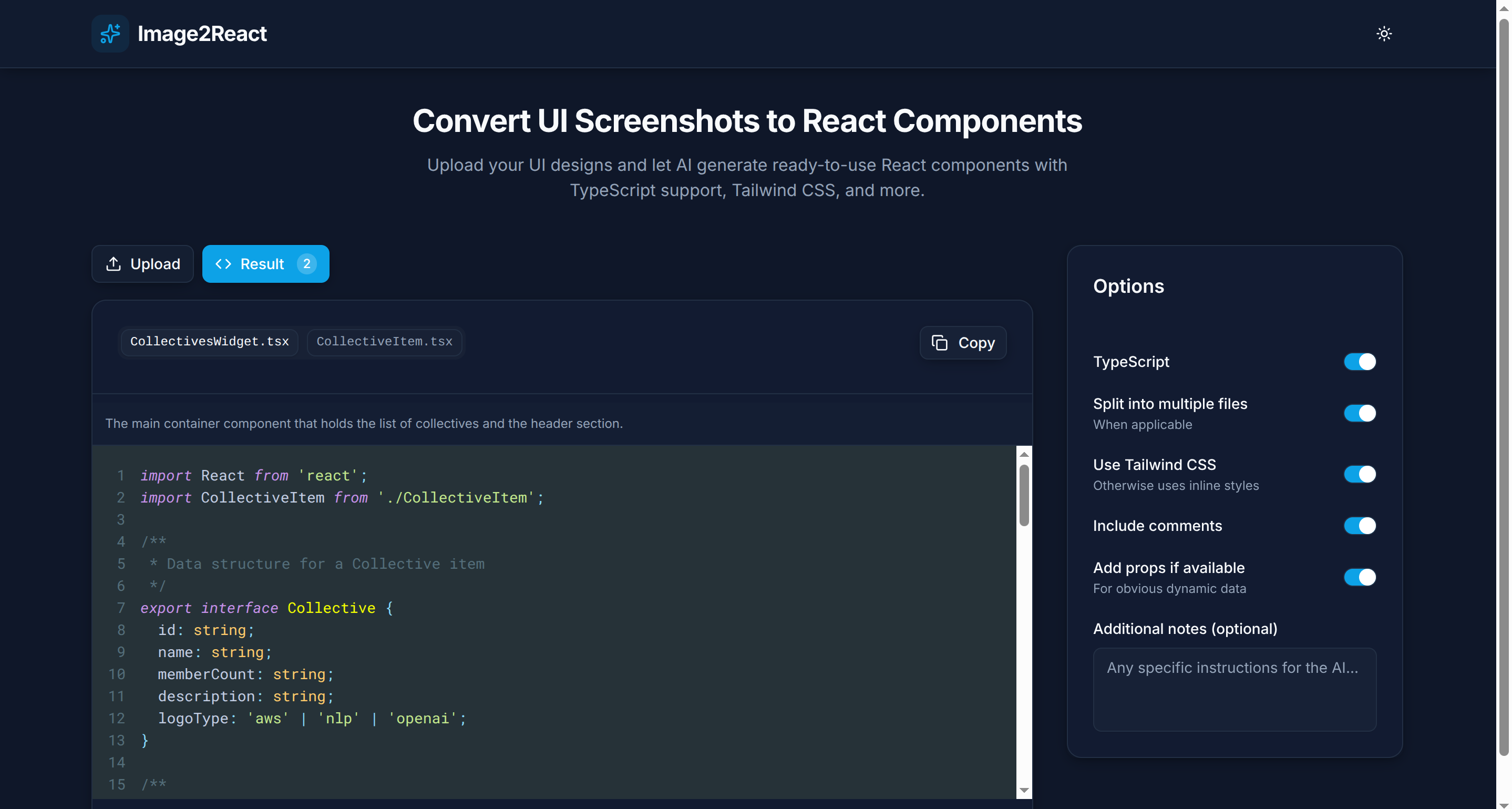This screenshot has width=1512, height=809.
Task: Turn off Split into multiple files
Action: click(1360, 413)
